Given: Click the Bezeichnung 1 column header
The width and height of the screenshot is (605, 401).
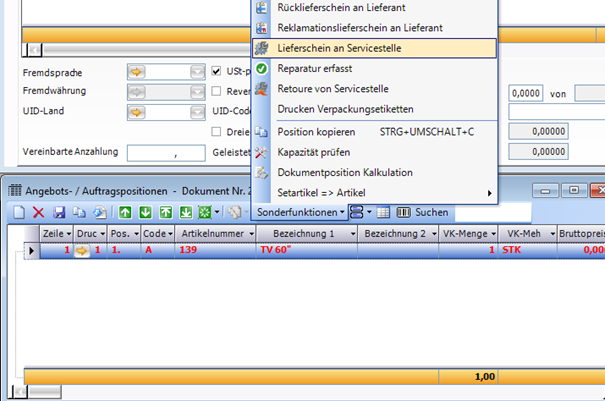Looking at the screenshot, I should (x=301, y=232).
